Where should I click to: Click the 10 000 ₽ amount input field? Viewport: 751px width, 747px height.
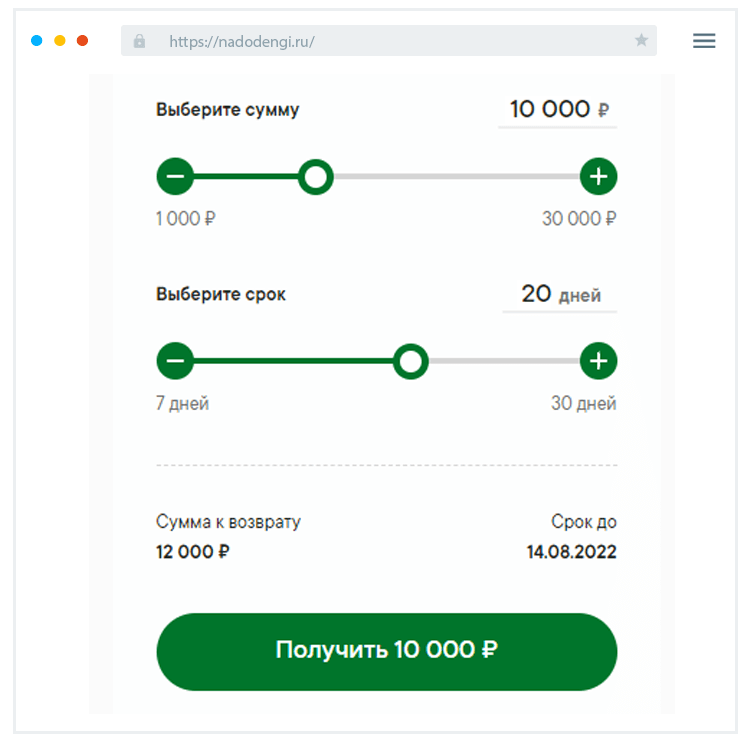pos(557,109)
